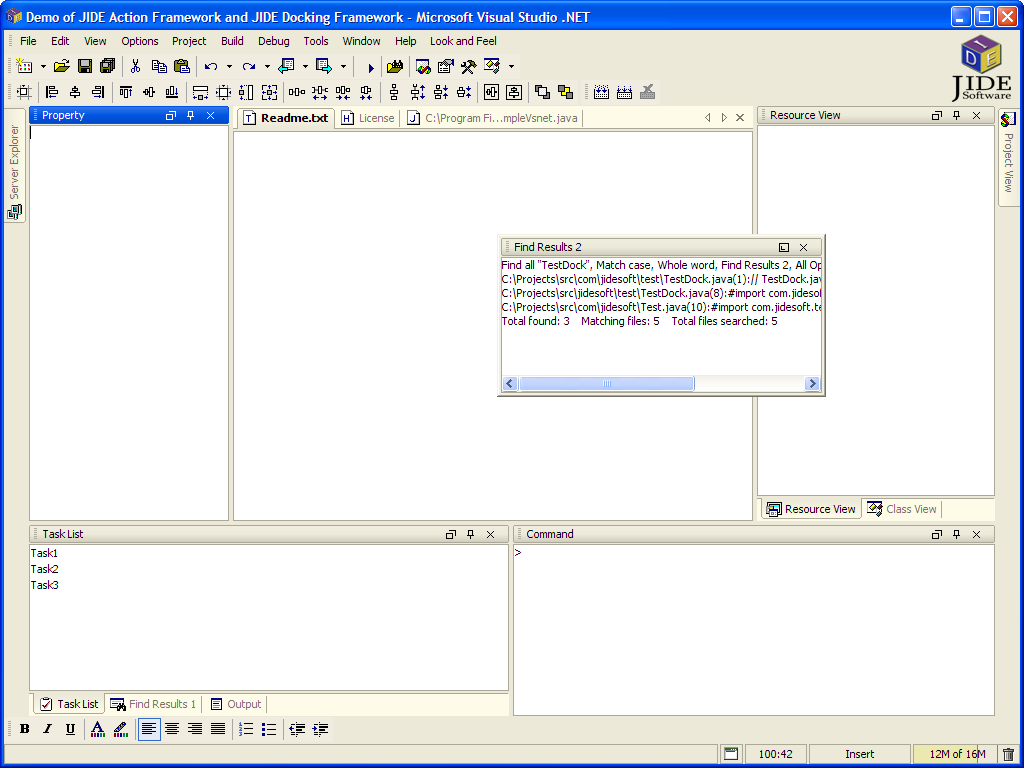Toggle italic formatting
This screenshot has height=768, width=1024.
pos(47,729)
